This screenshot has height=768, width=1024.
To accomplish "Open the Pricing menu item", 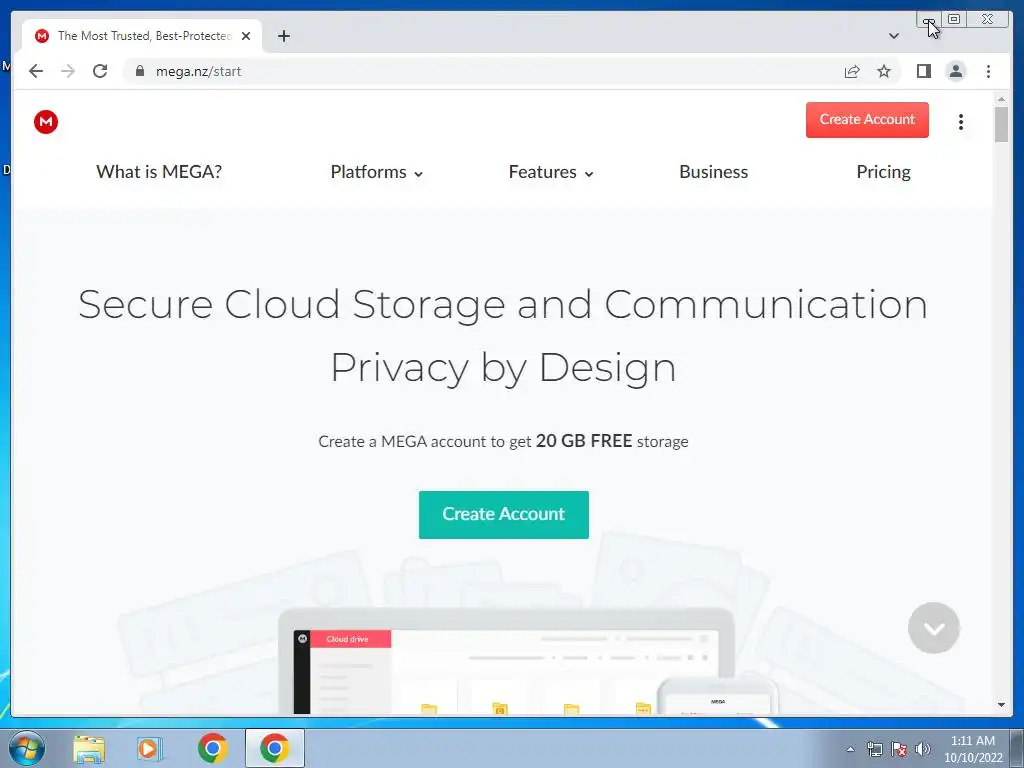I will 883,172.
